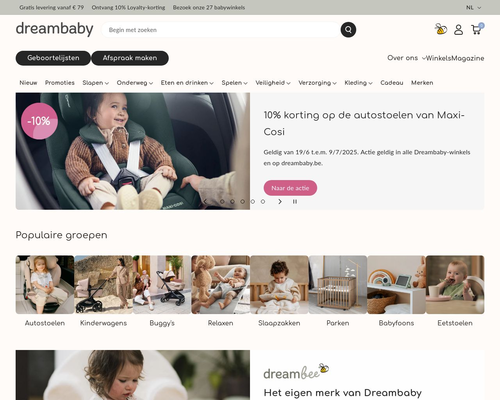500x400 pixels.
Task: Focus the Begin met zoeken search field
Action: [220, 30]
